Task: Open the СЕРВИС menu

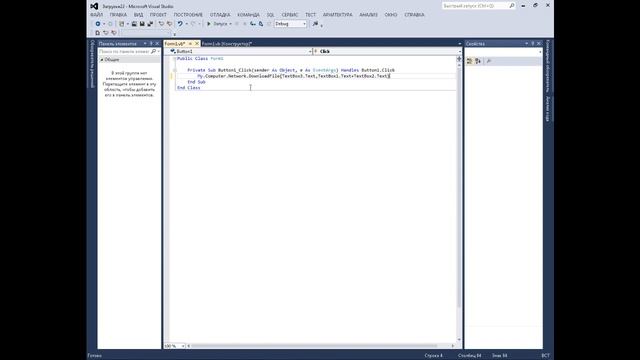Action: tap(290, 15)
